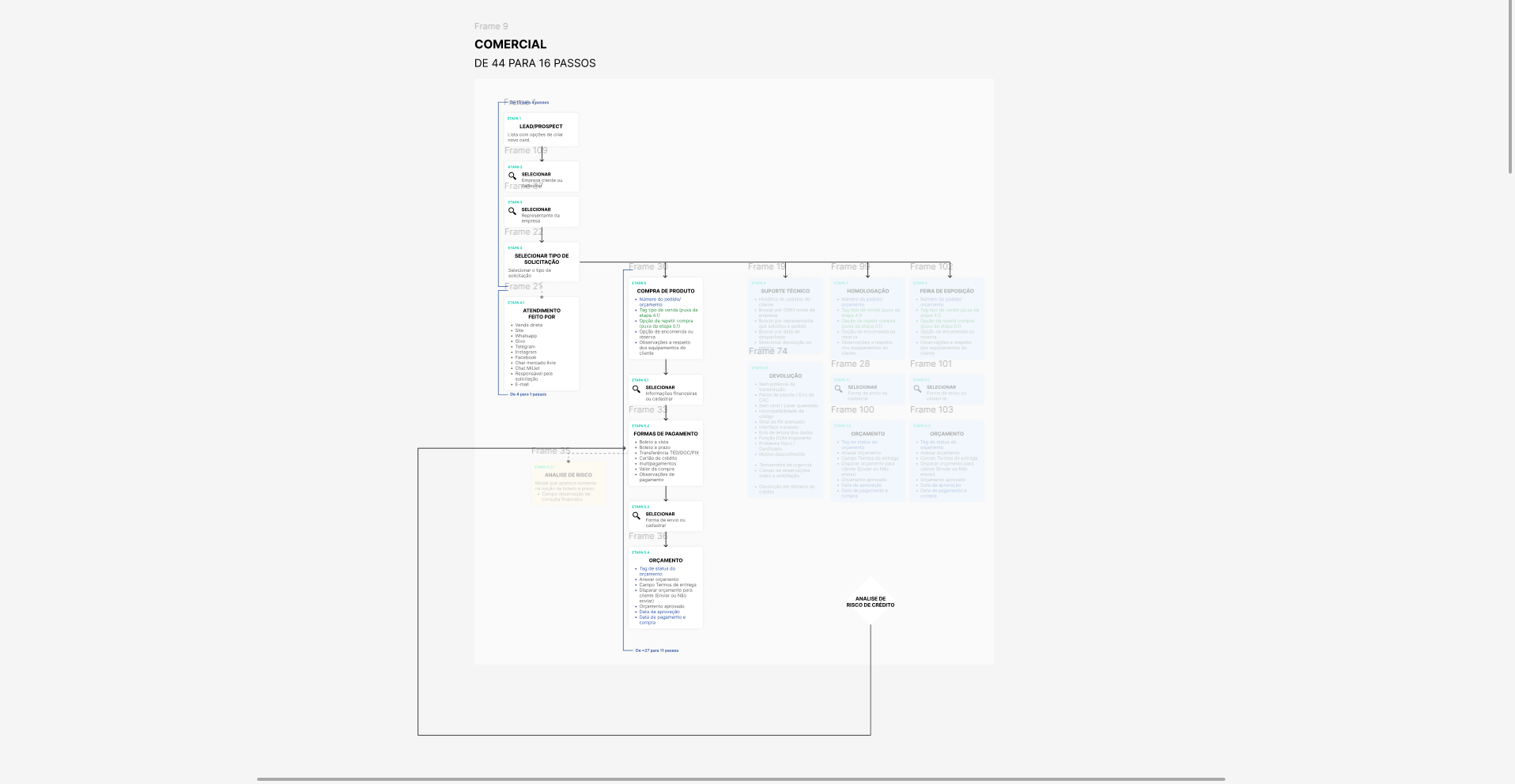Click search icon beside Informações financeiras
The width and height of the screenshot is (1515, 784).
[637, 389]
